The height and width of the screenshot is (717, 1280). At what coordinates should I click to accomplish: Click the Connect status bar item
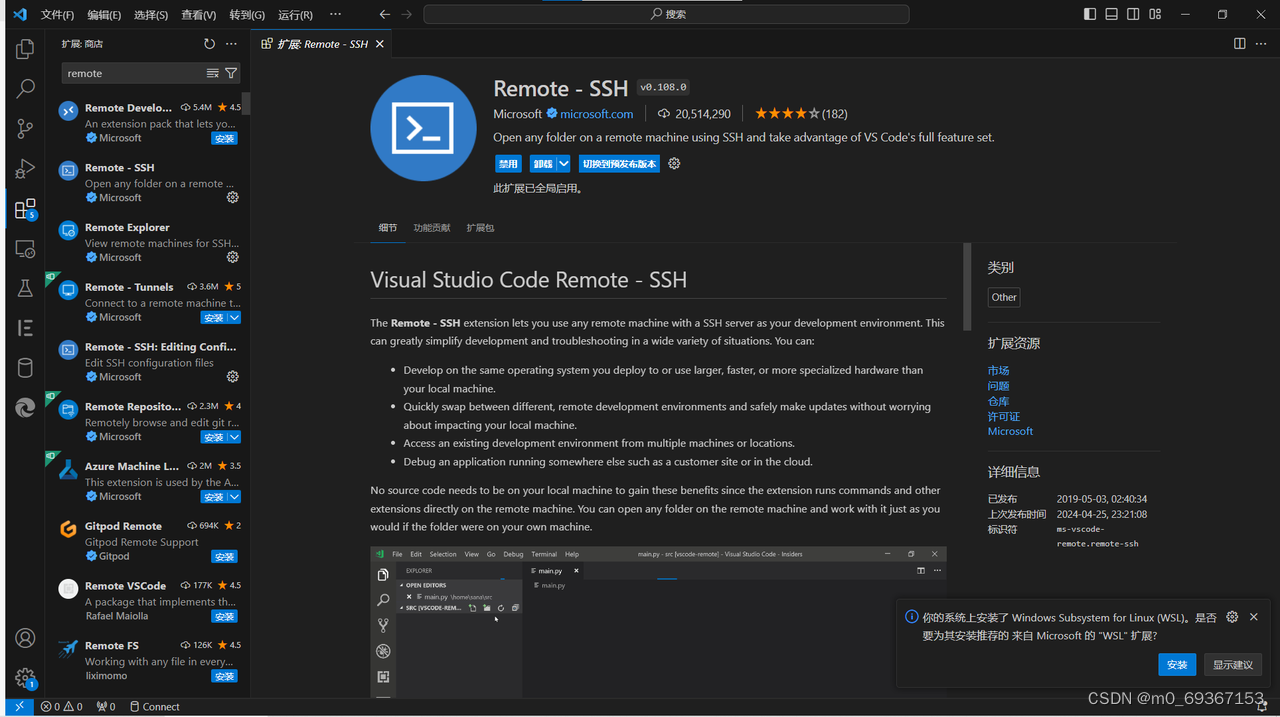pos(155,706)
